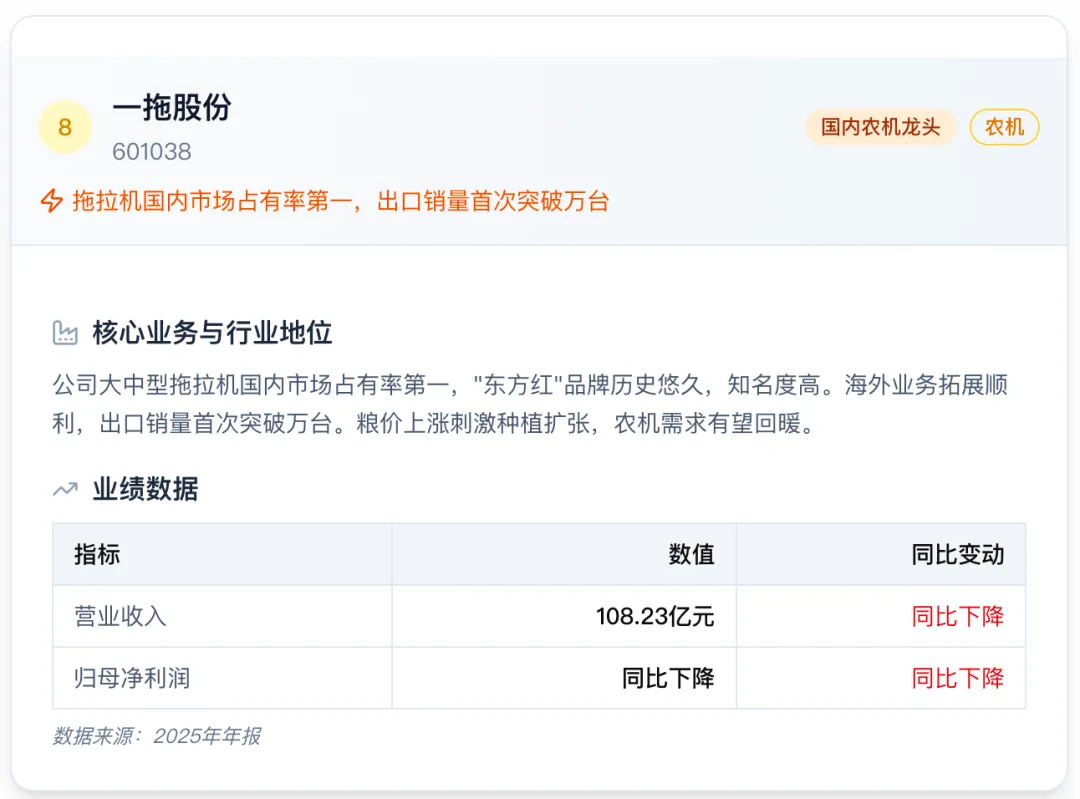Click the company description paragraph

tap(530, 404)
